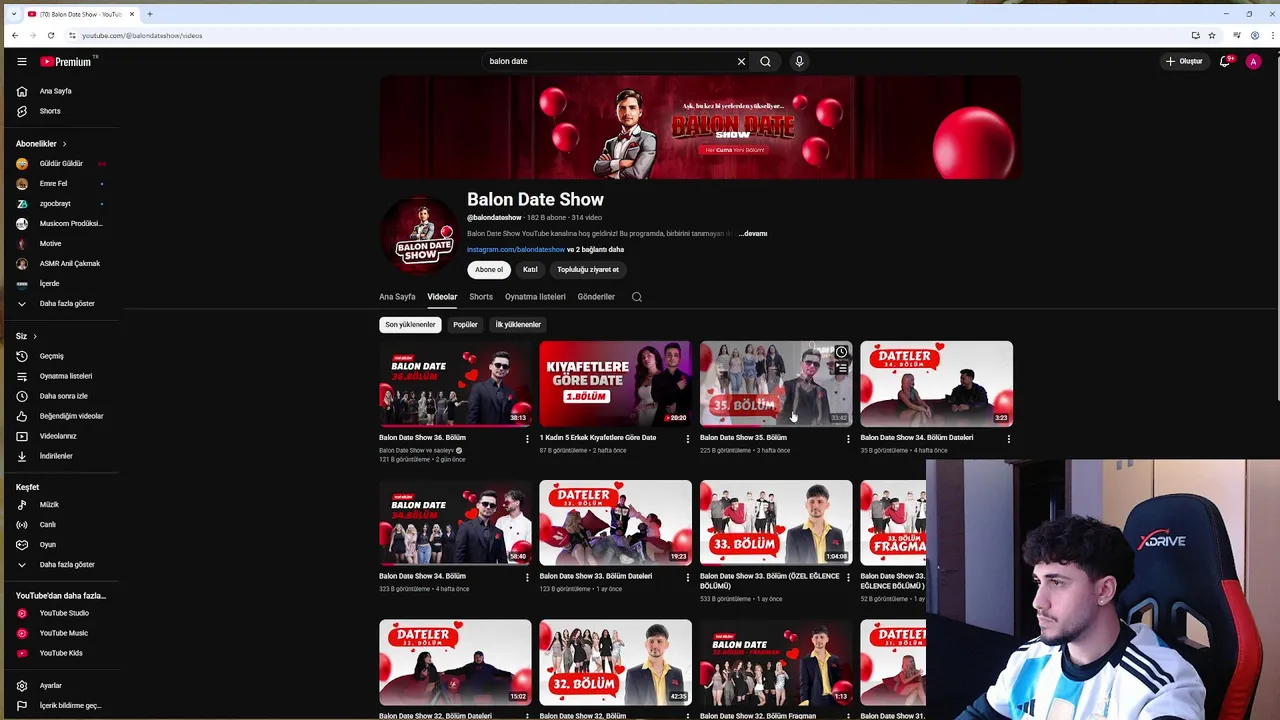Open the hamburger guide menu
The height and width of the screenshot is (720, 1280).
pyautogui.click(x=22, y=61)
